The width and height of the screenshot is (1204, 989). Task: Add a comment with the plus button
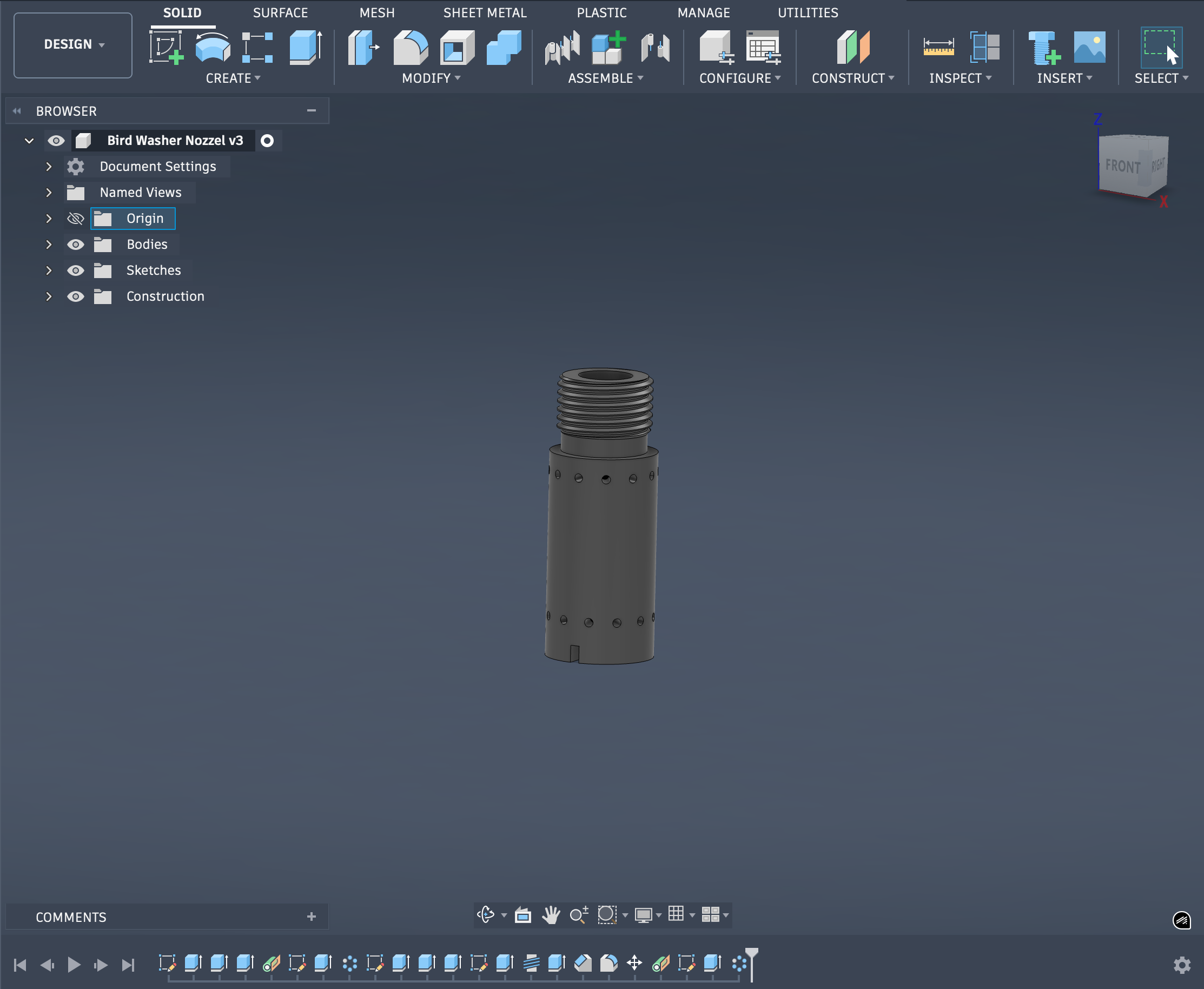(x=312, y=917)
